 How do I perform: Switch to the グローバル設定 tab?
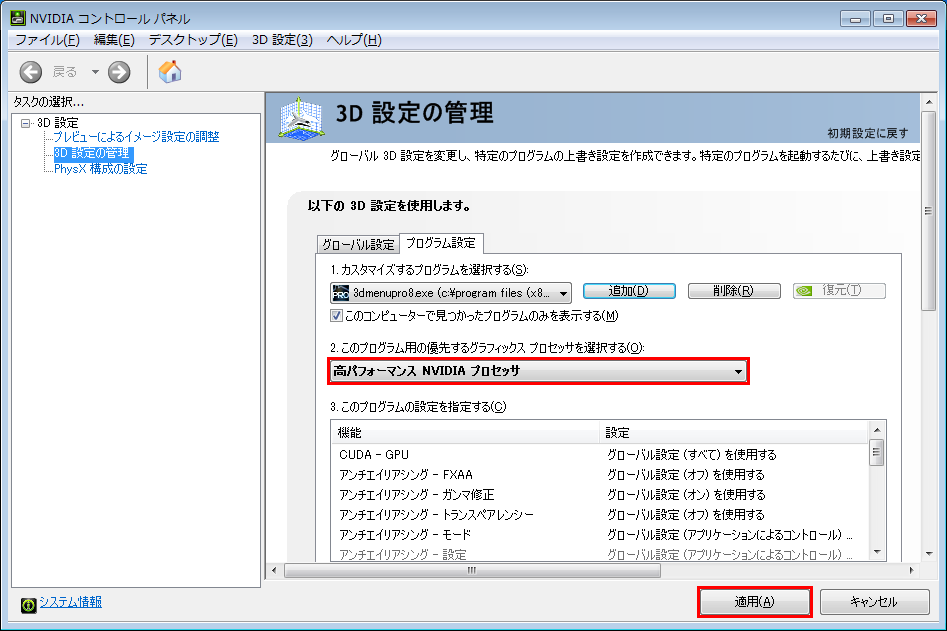pos(358,245)
